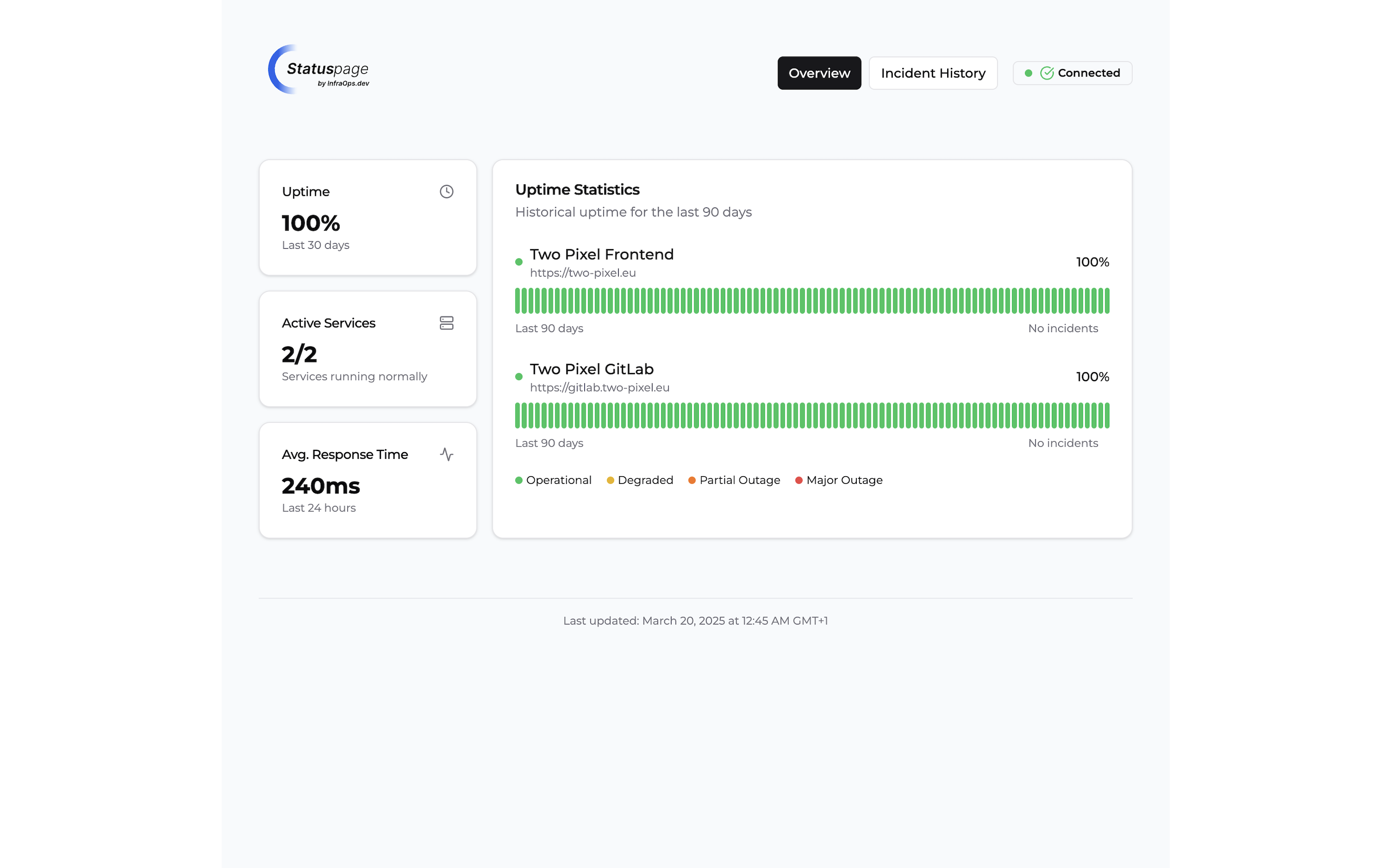Switch to the Incident History tab

933,73
